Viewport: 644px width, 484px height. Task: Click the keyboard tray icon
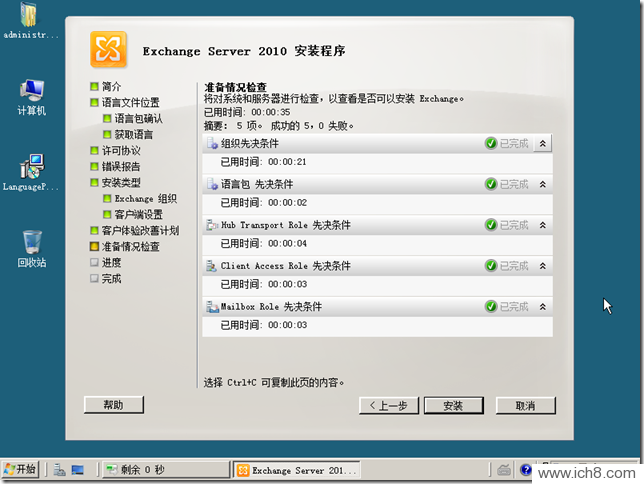[504, 470]
